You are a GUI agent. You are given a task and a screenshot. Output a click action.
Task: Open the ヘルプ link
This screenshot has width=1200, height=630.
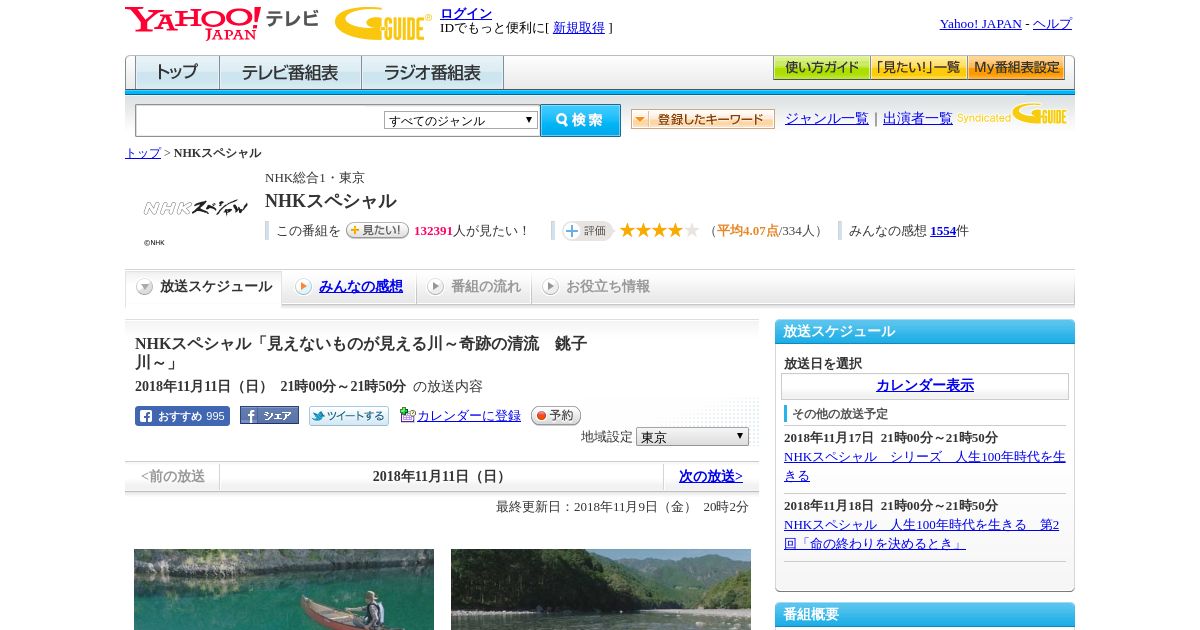pyautogui.click(x=1052, y=24)
